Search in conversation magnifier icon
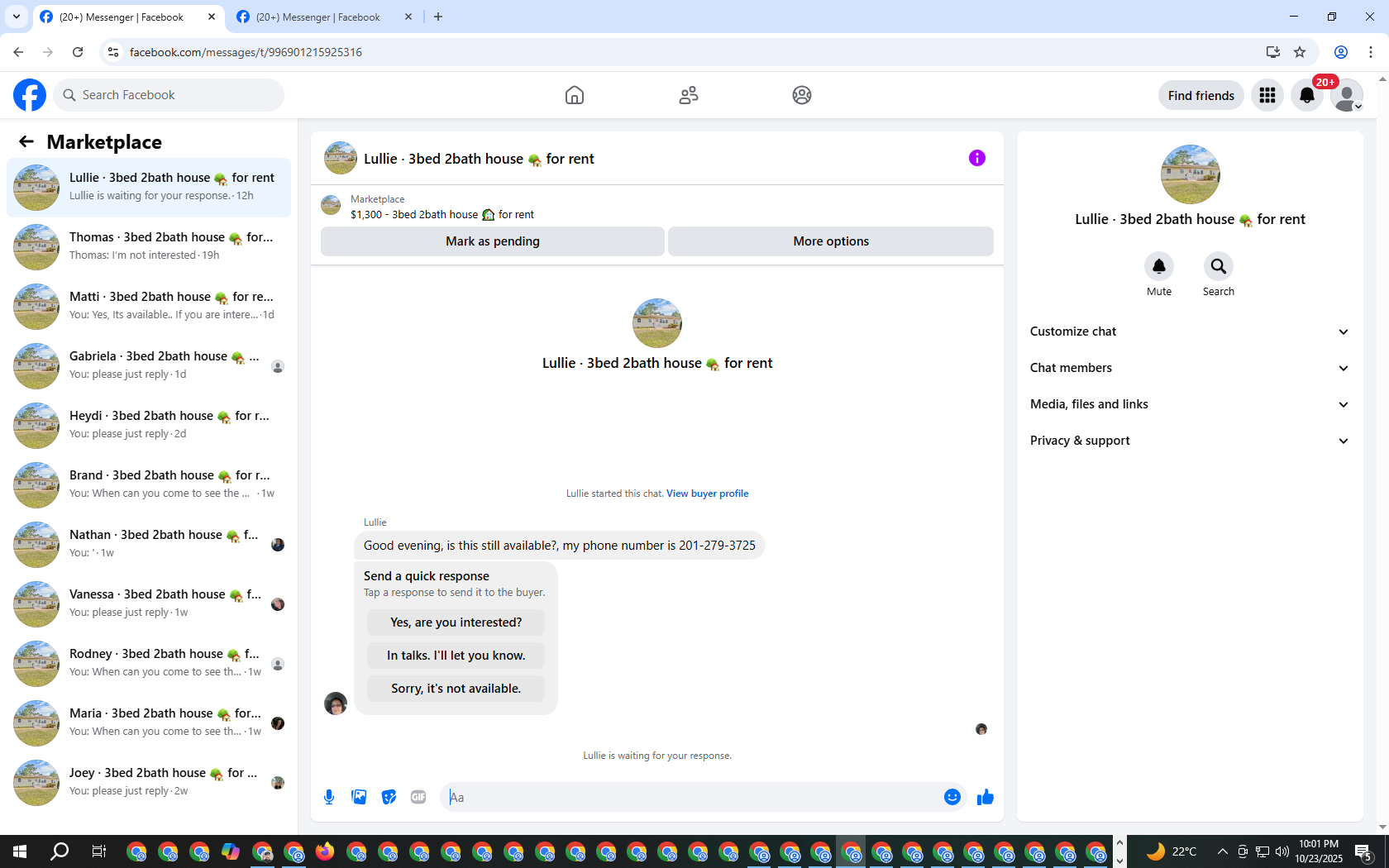1389x868 pixels. coord(1219,266)
